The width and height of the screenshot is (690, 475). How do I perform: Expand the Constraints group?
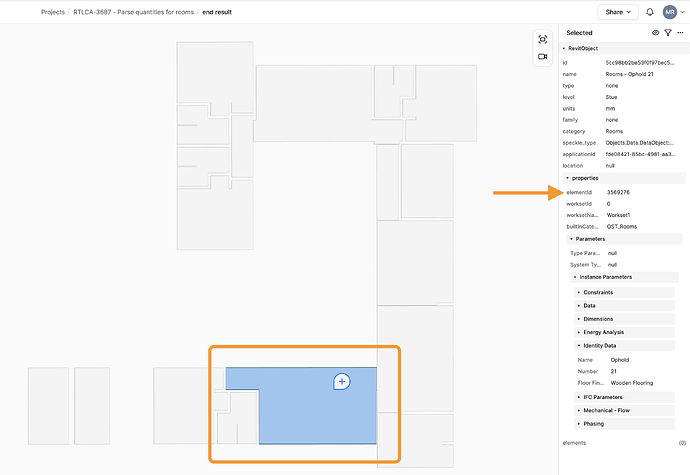(x=624, y=292)
